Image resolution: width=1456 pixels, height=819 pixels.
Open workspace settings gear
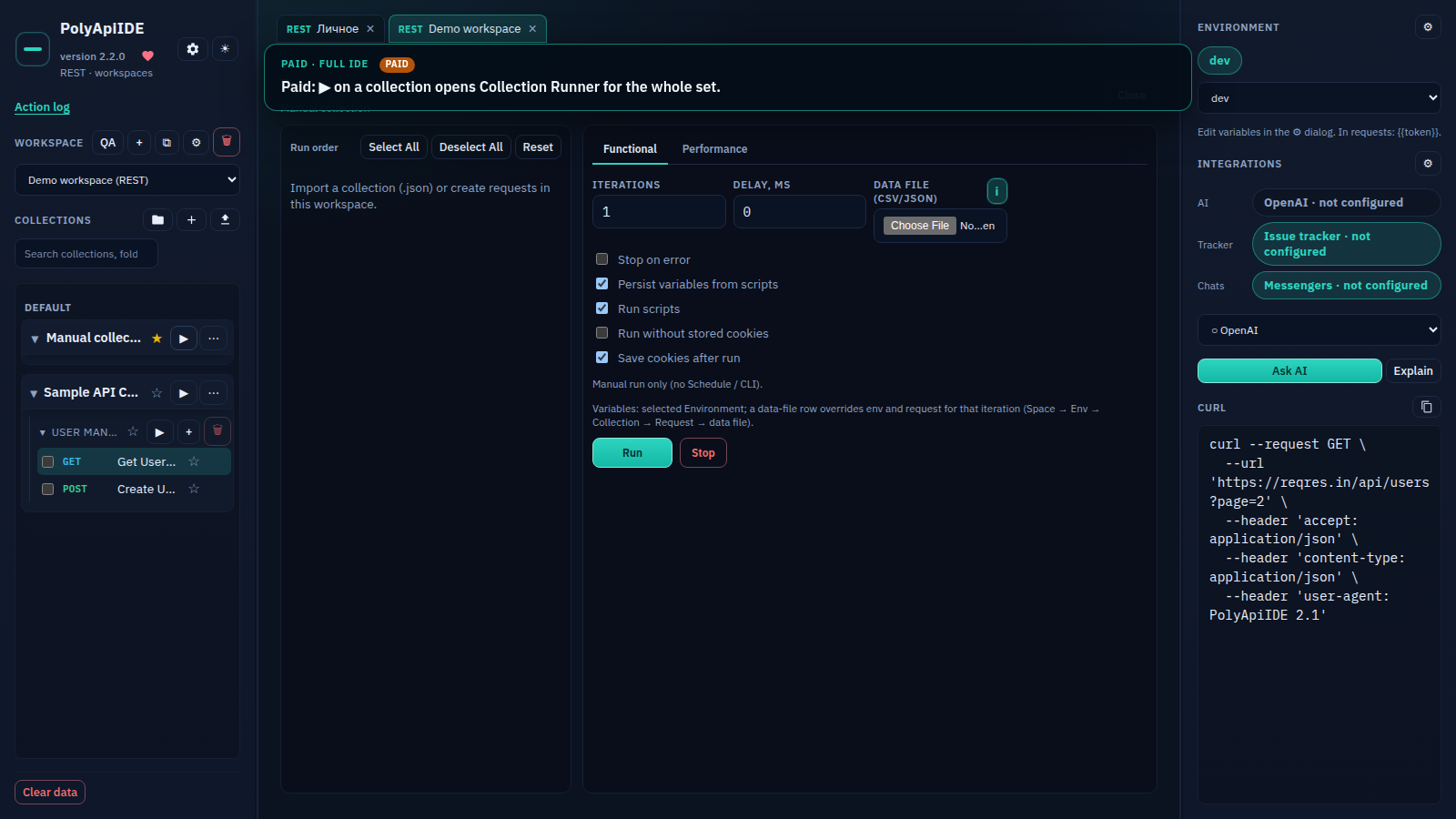196,143
